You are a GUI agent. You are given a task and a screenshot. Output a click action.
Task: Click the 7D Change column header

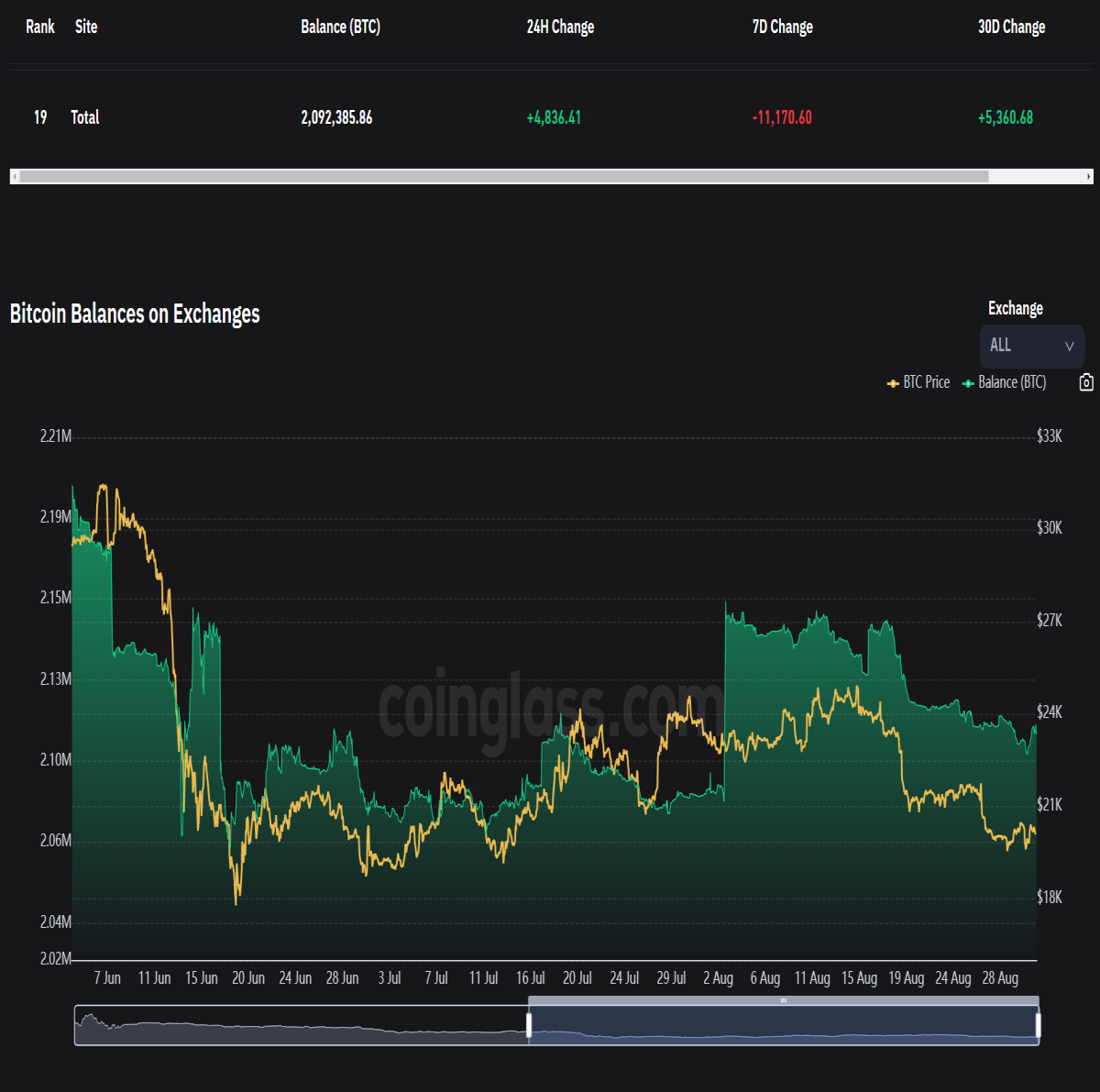click(783, 27)
